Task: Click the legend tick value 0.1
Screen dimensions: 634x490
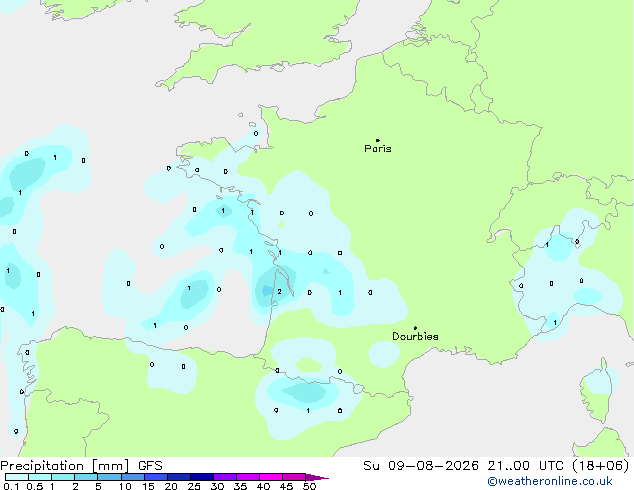Action: (x=11, y=486)
